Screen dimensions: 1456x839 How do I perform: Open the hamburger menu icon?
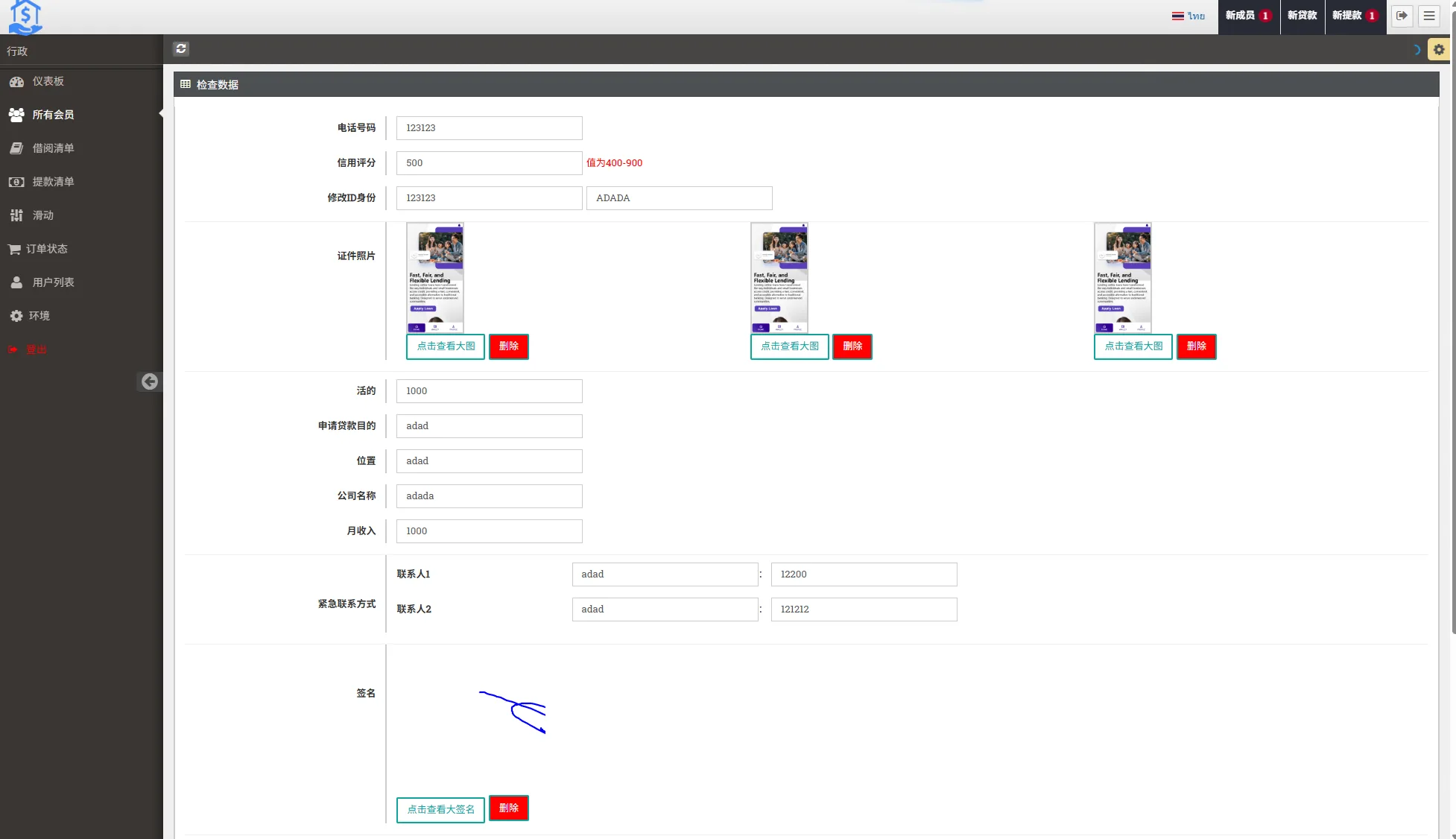[x=1428, y=16]
